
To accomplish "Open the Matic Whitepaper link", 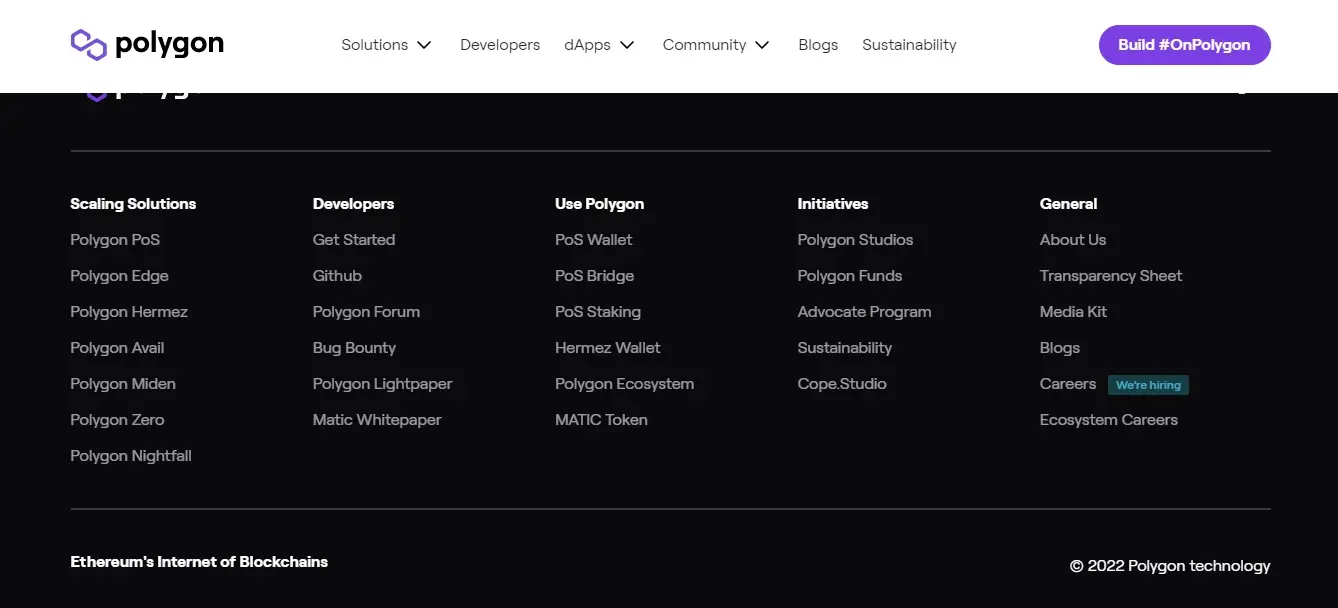I will [x=377, y=420].
